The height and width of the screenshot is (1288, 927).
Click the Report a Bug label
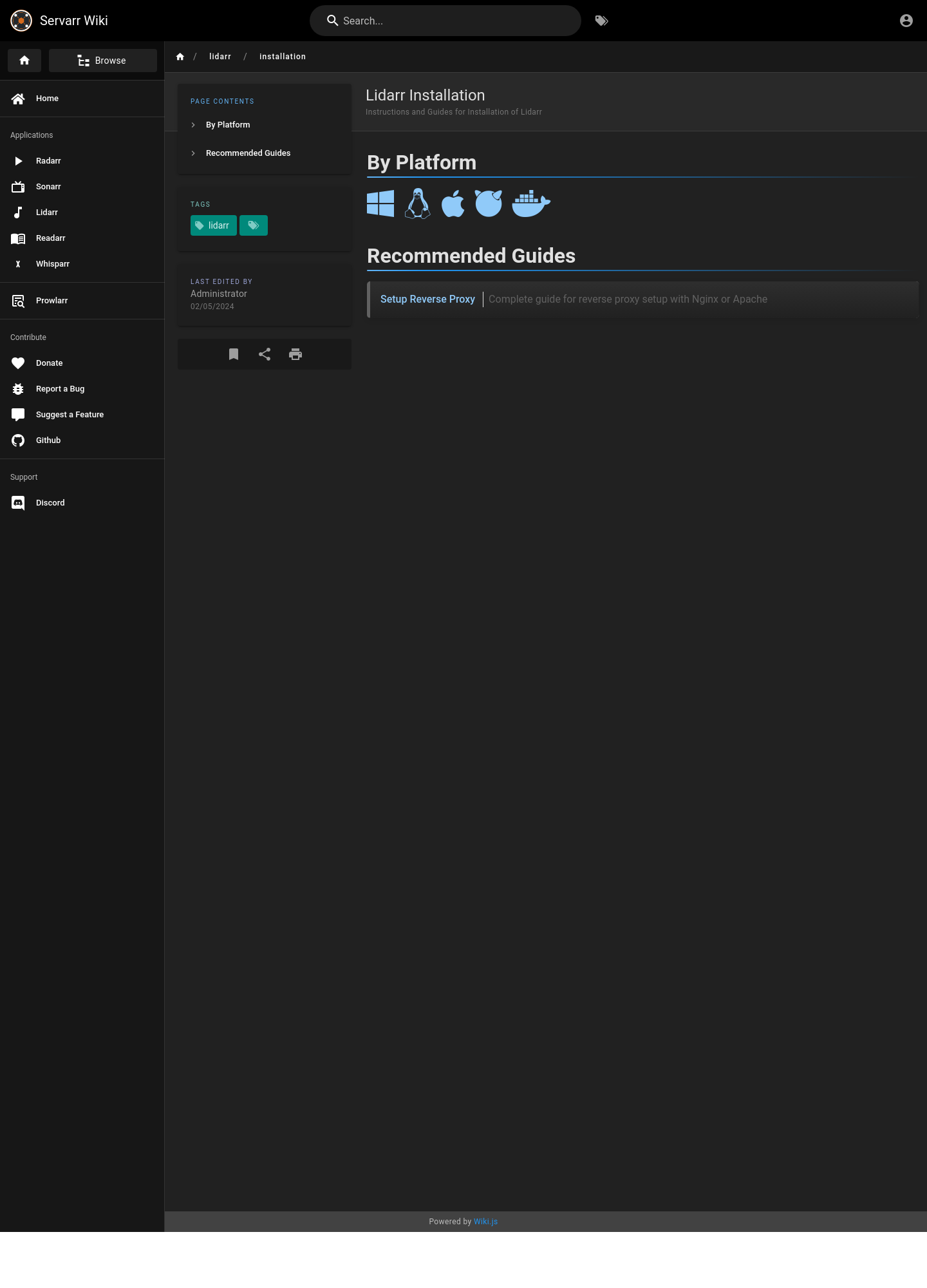(61, 389)
